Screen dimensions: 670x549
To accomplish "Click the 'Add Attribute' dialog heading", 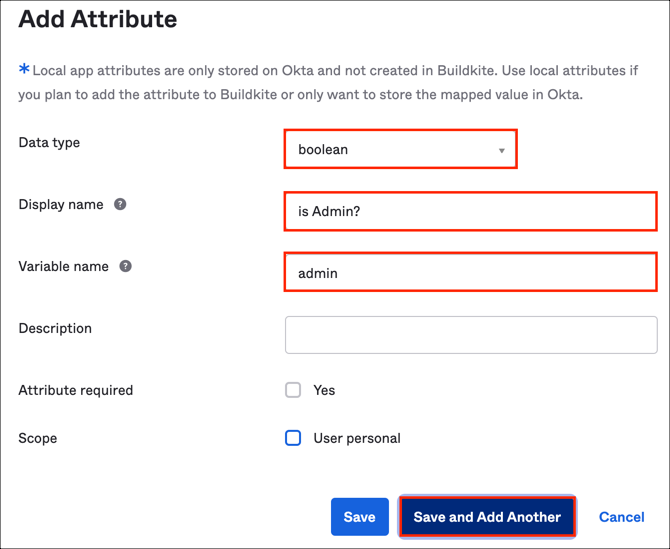I will tap(98, 18).
